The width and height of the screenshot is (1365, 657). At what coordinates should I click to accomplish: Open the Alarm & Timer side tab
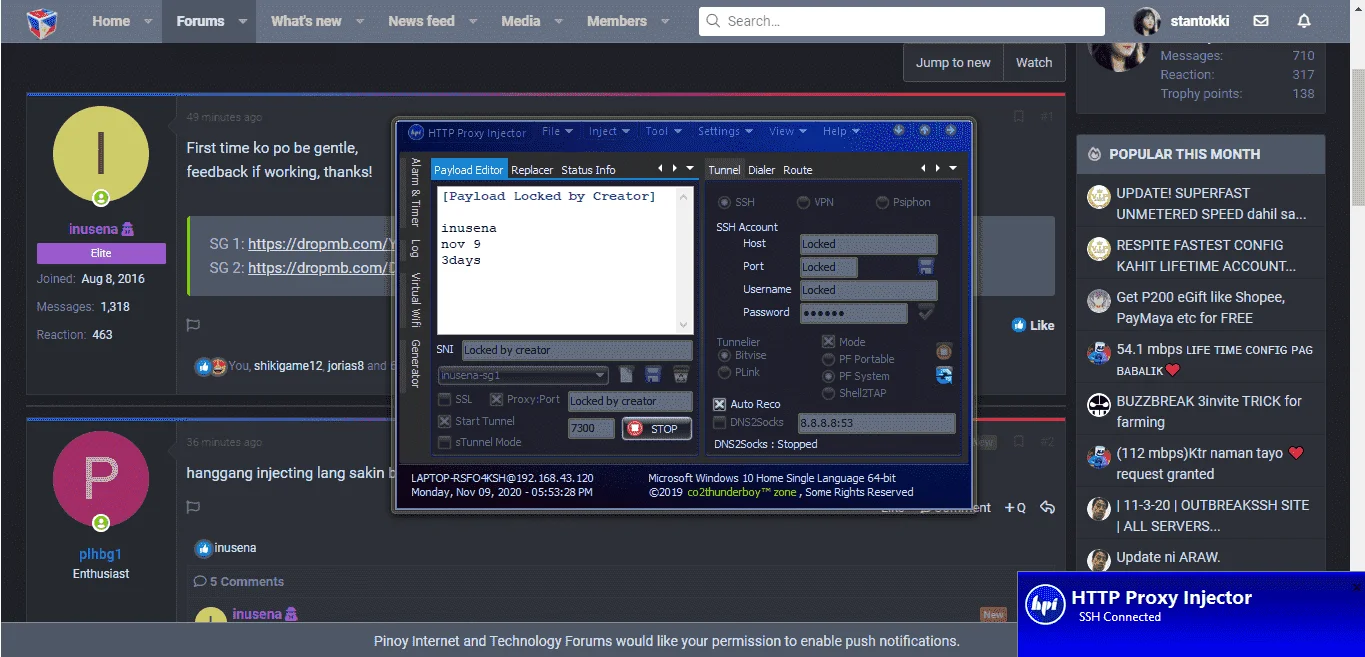[x=415, y=192]
